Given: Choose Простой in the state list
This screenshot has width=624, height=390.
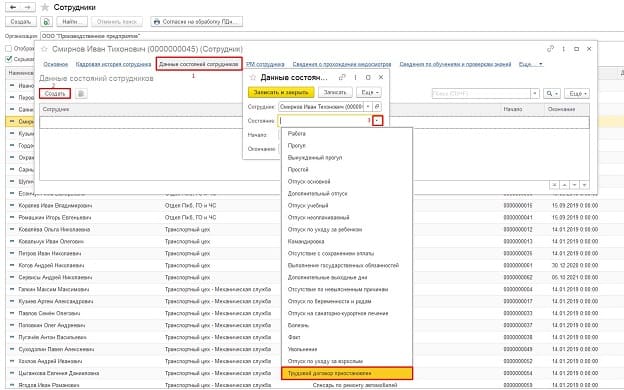Looking at the screenshot, I should (347, 170).
